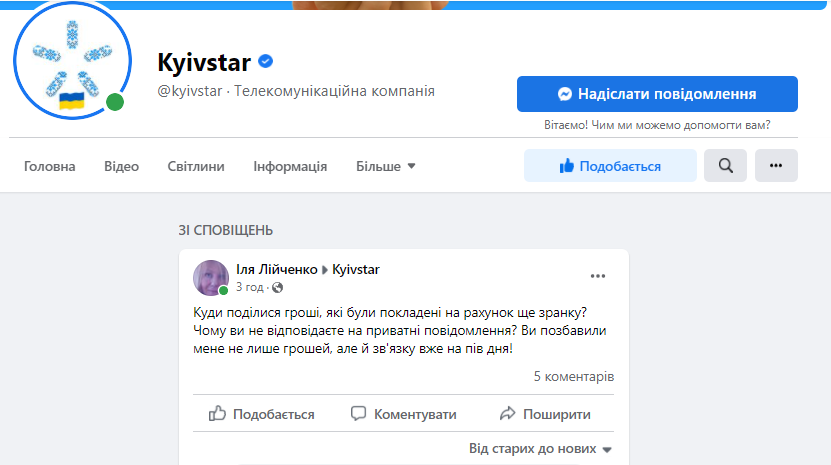Click the Kyivstar link in post header
831x465 pixels.
(x=356, y=270)
